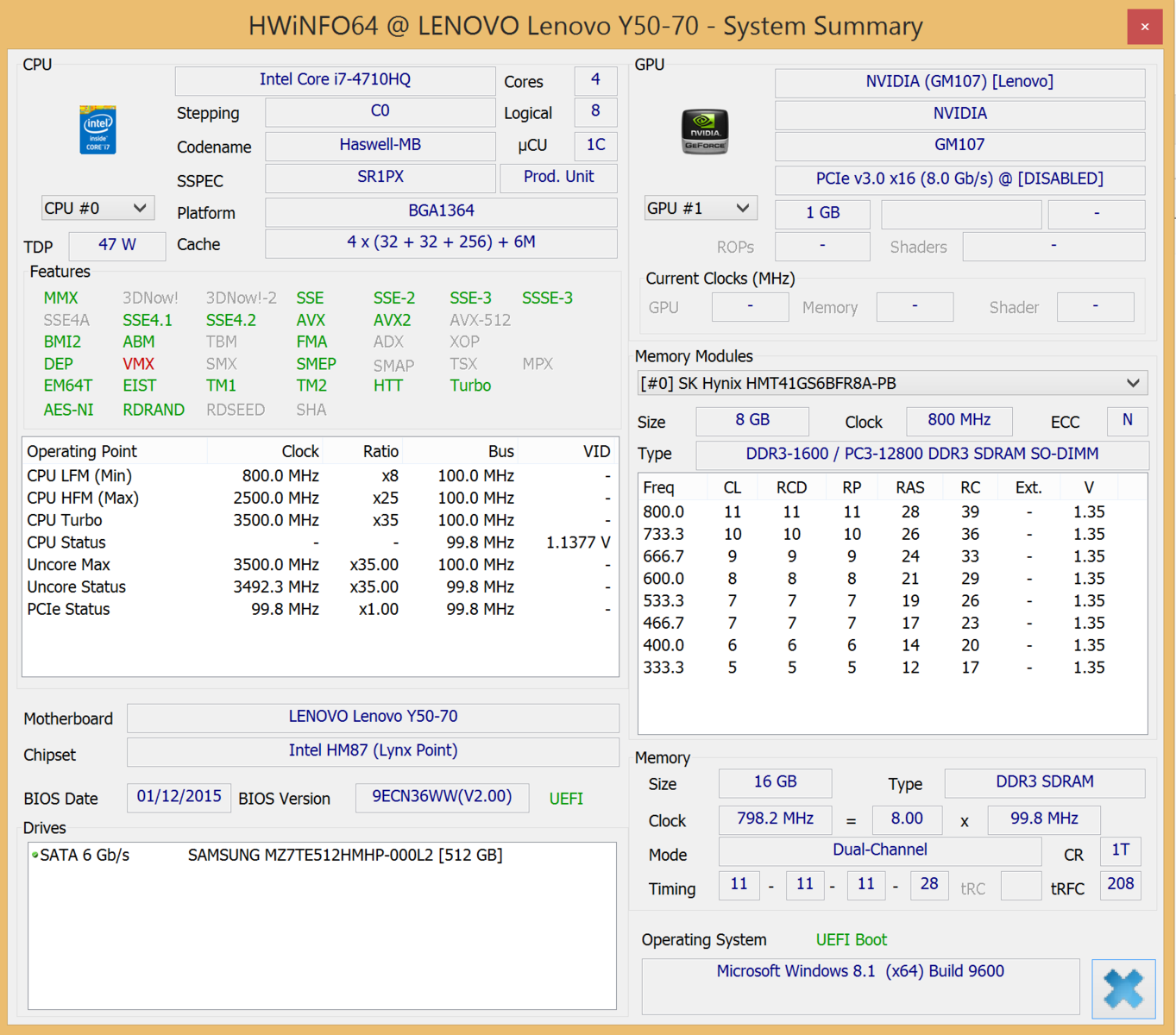Viewport: 1176px width, 1035px height.
Task: Click the LENOVO Lenovo Y50-70 motherboard field
Action: (373, 718)
